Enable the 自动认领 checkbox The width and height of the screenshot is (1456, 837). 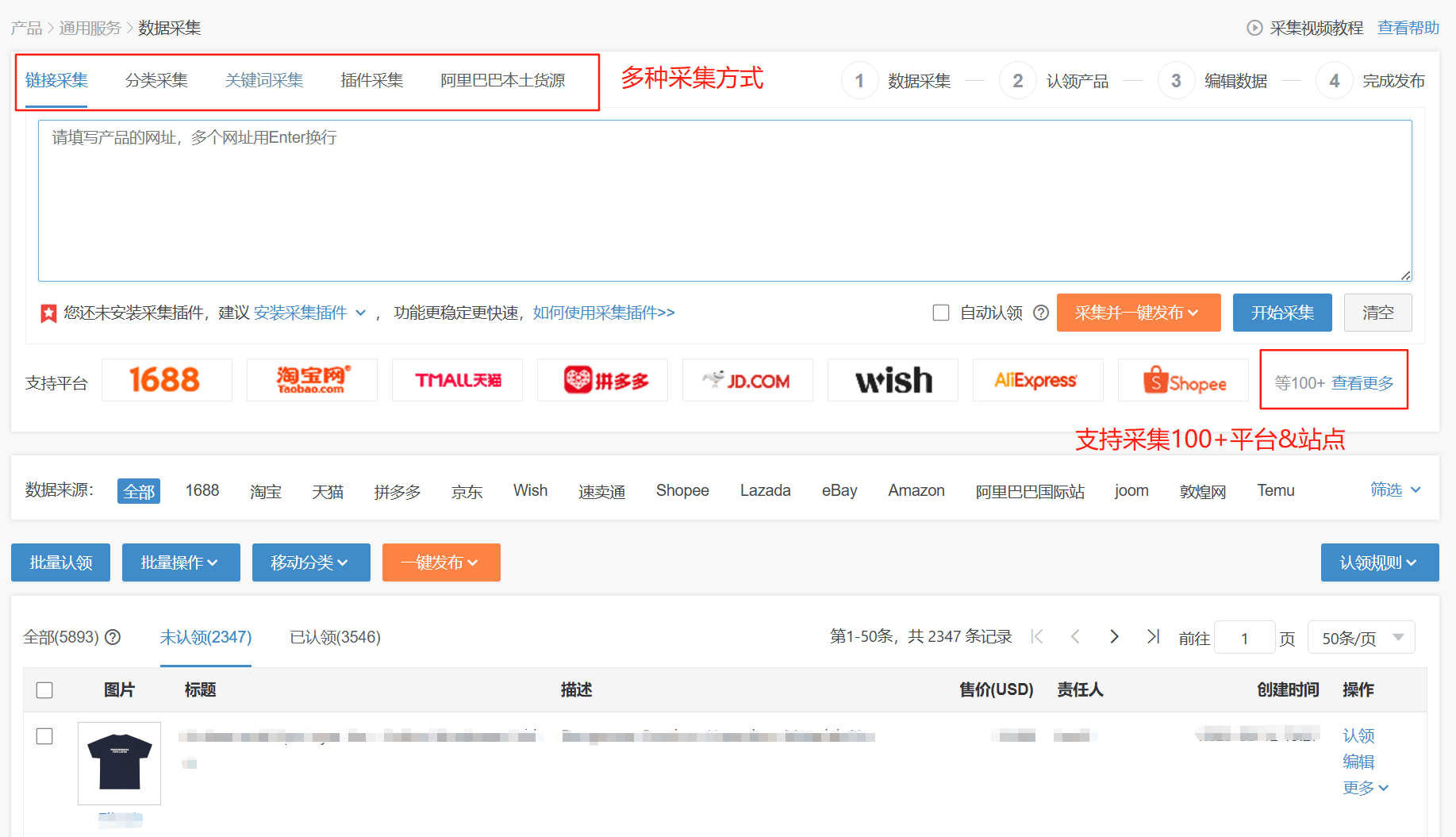[941, 313]
